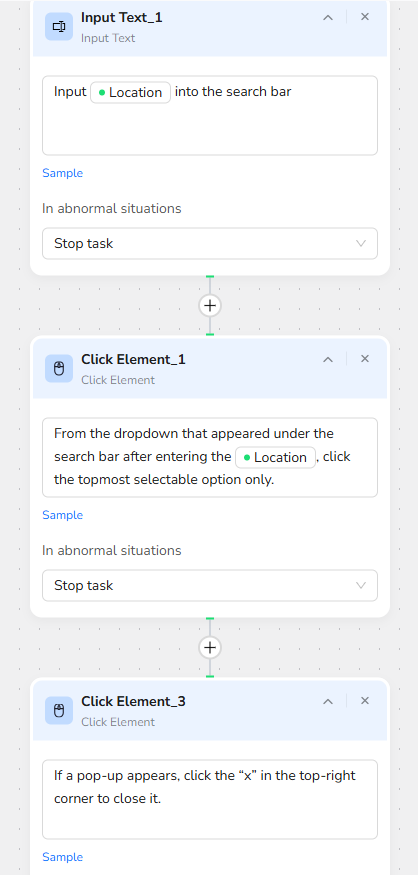Collapse the Click Element_3 card
This screenshot has width=418, height=875.
coord(328,701)
